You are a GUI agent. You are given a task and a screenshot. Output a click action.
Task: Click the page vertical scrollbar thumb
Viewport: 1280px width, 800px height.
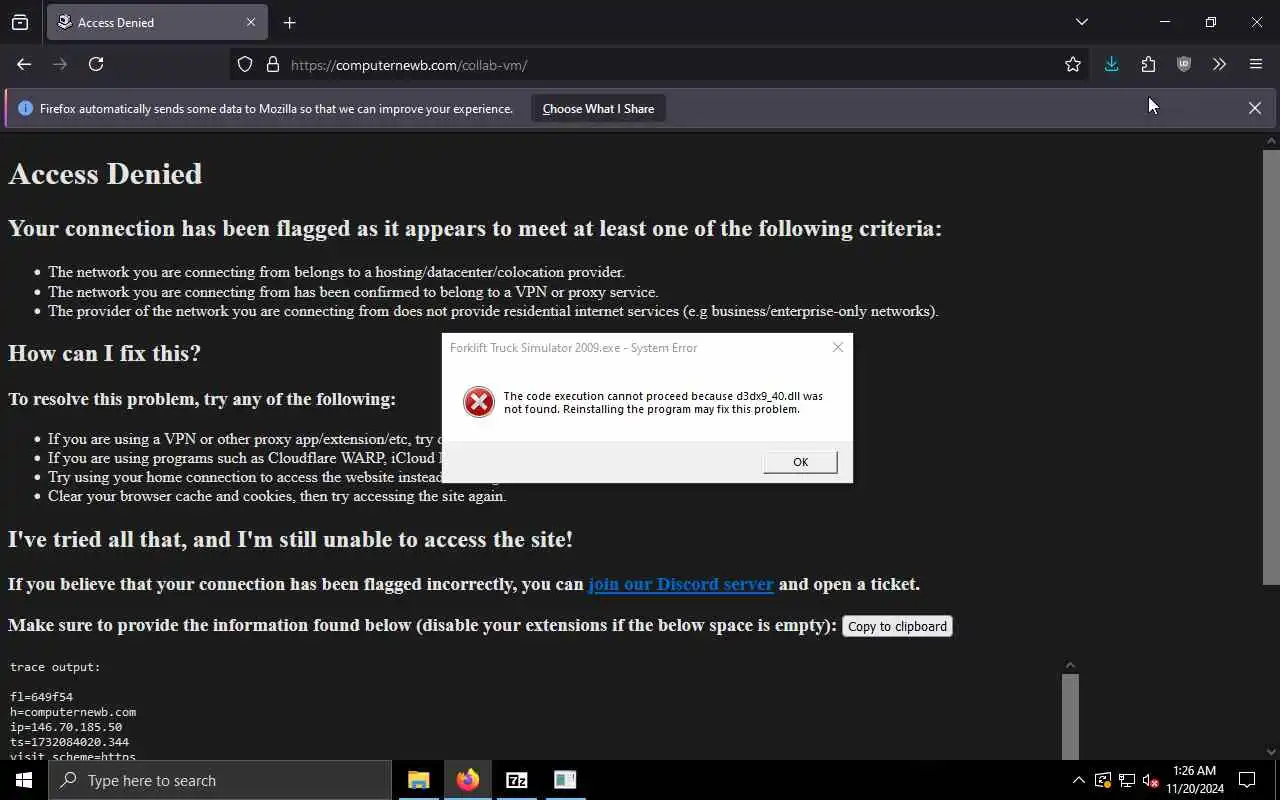pyautogui.click(x=1271, y=367)
